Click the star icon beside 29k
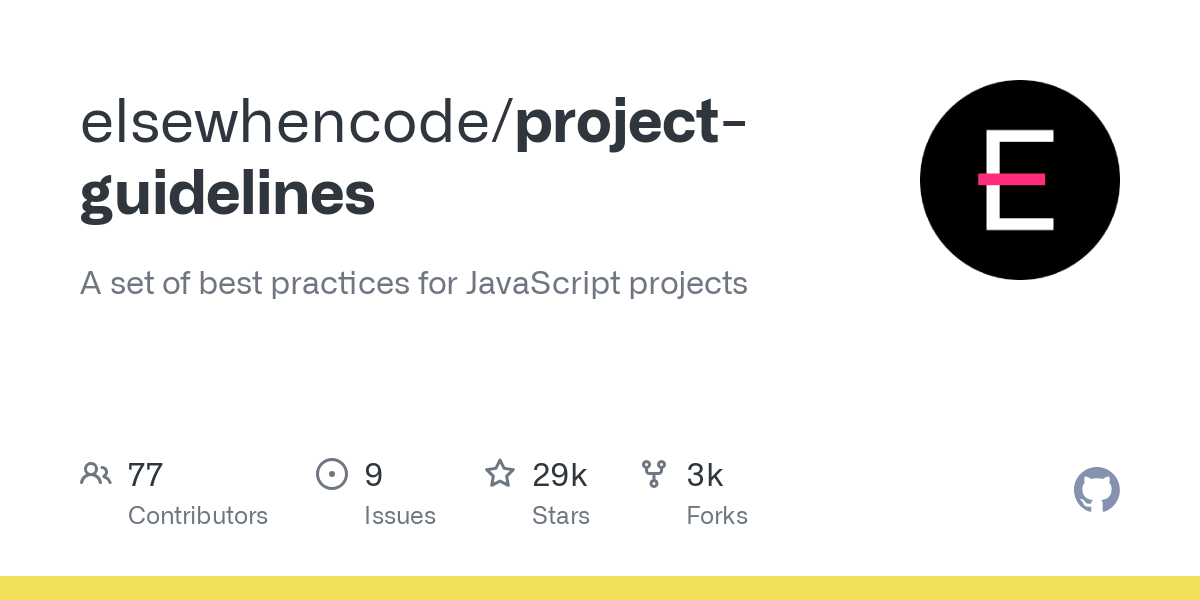 click(x=500, y=473)
